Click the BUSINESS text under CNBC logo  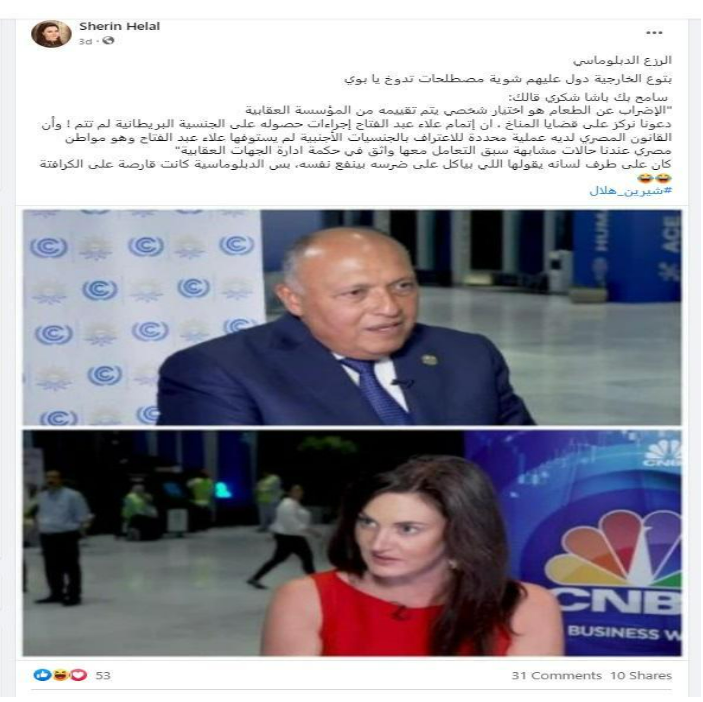coord(613,632)
